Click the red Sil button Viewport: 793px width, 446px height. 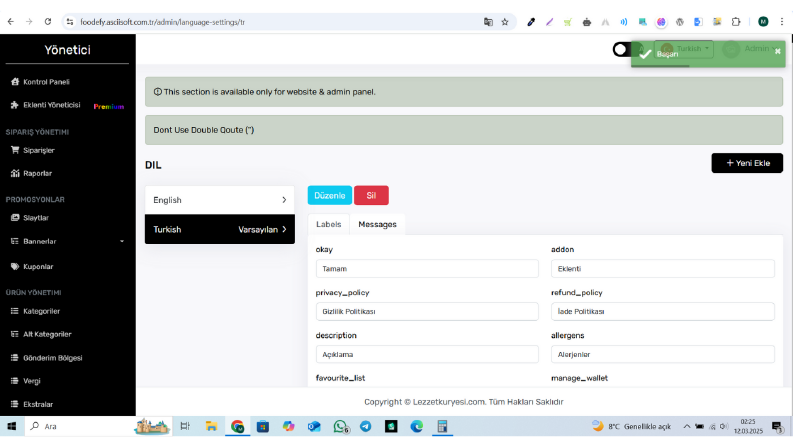tap(371, 195)
